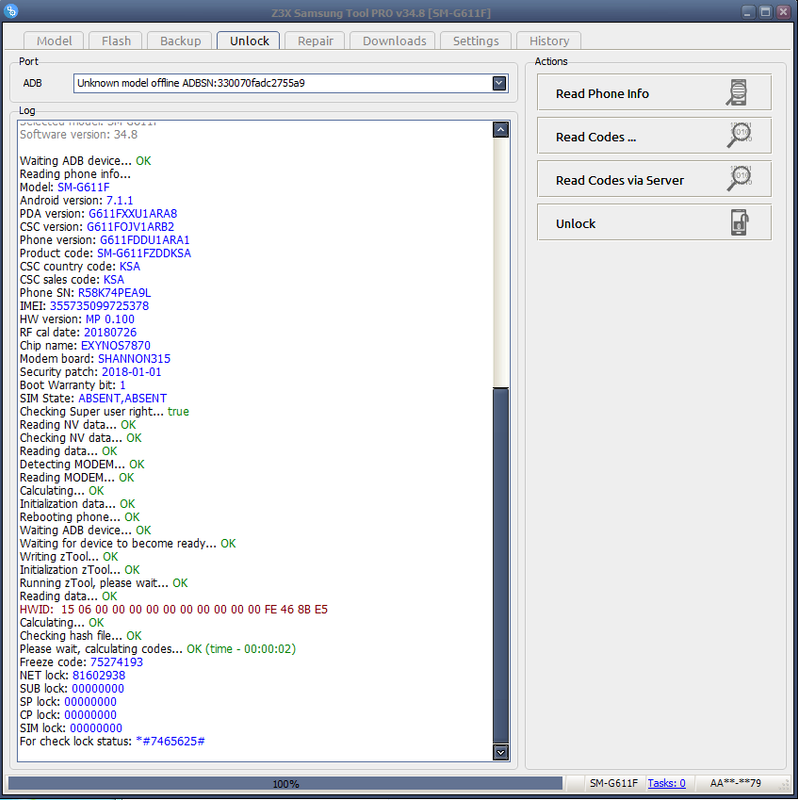Screen dimensions: 798x800
Task: Click the RF cal date 20180726
Action: [x=110, y=333]
